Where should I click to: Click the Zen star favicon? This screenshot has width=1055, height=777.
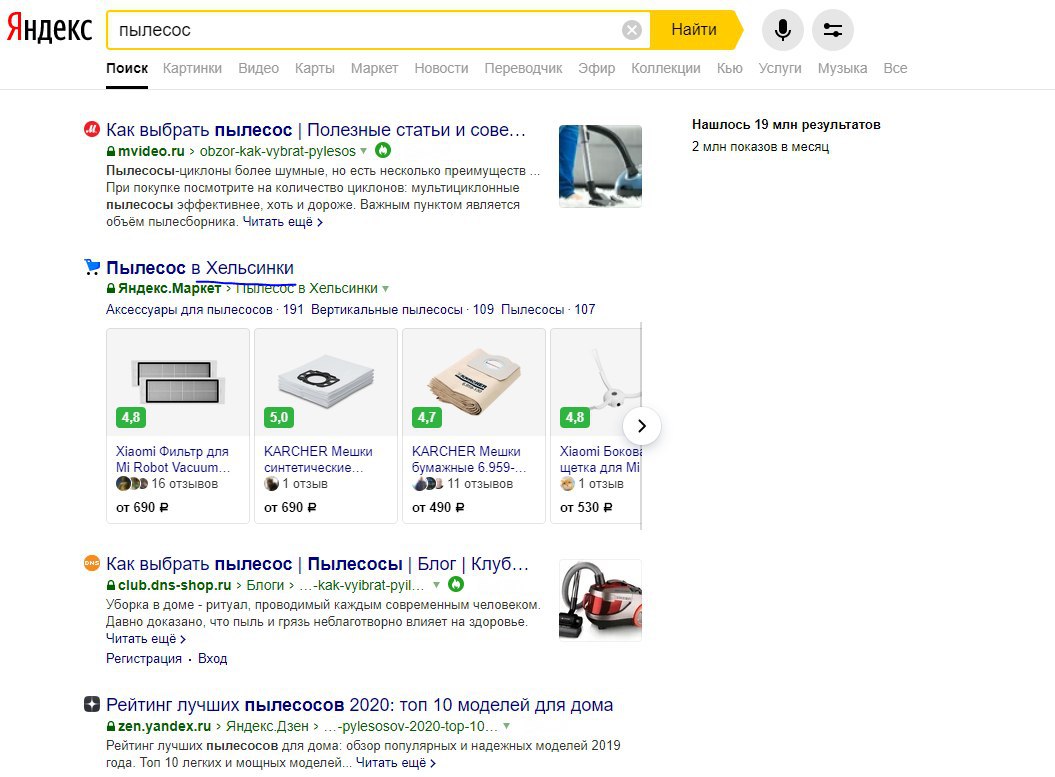pyautogui.click(x=92, y=704)
